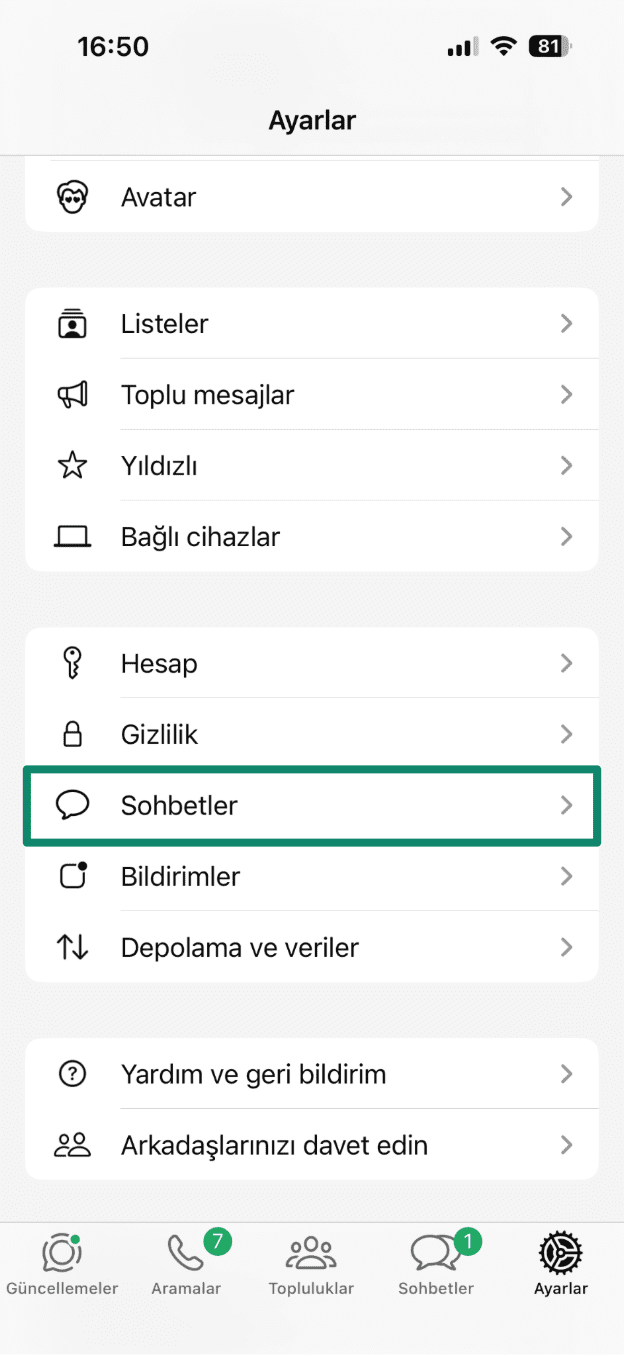This screenshot has height=1356, width=624.
Task: Tap the Yardım question mark icon
Action: pyautogui.click(x=72, y=1074)
